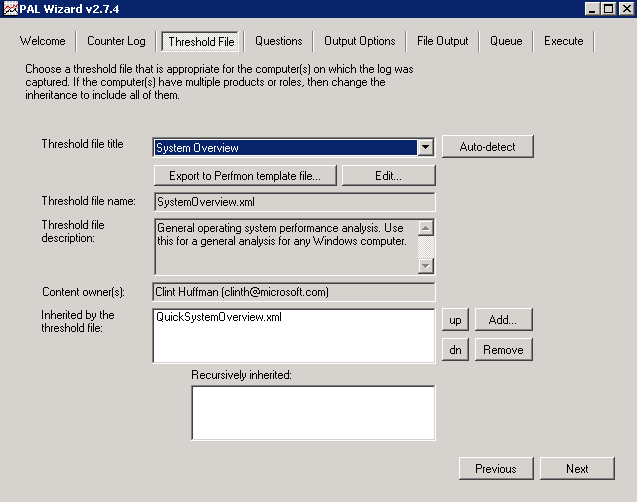637x502 pixels.
Task: Click the Remove button
Action: tap(503, 350)
